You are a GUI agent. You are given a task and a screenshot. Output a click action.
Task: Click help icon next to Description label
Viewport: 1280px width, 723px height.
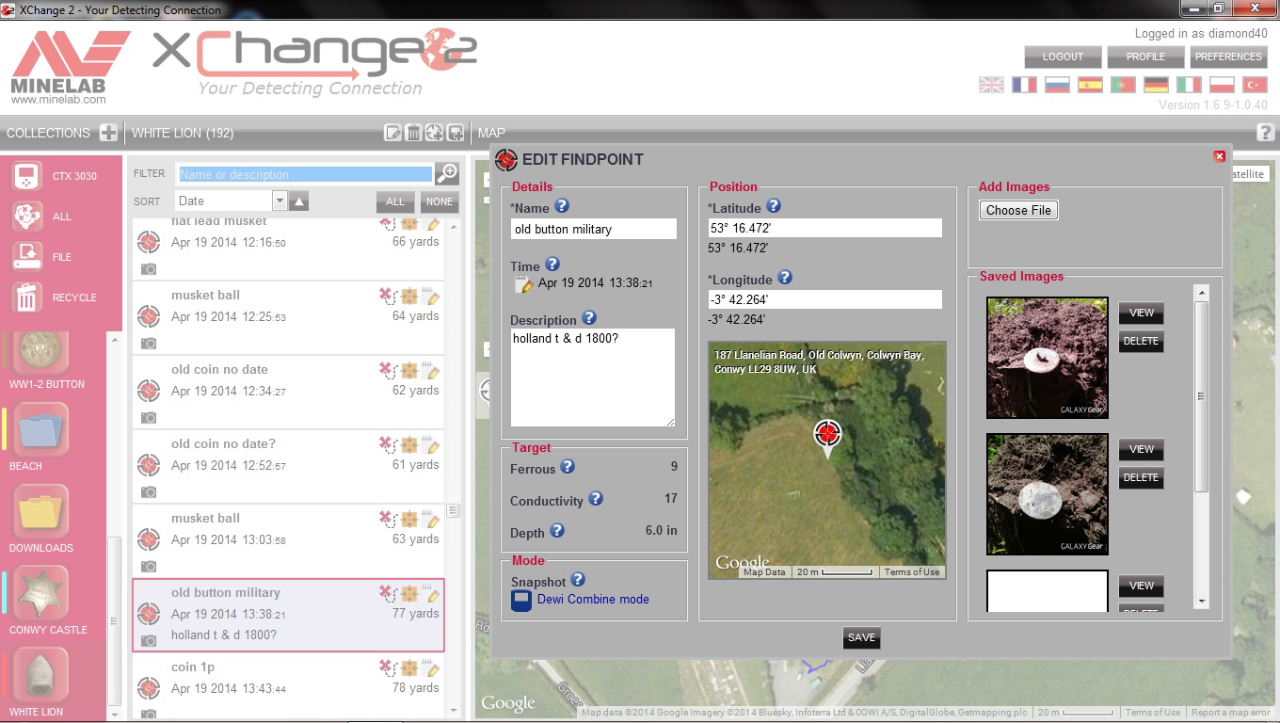click(x=589, y=318)
